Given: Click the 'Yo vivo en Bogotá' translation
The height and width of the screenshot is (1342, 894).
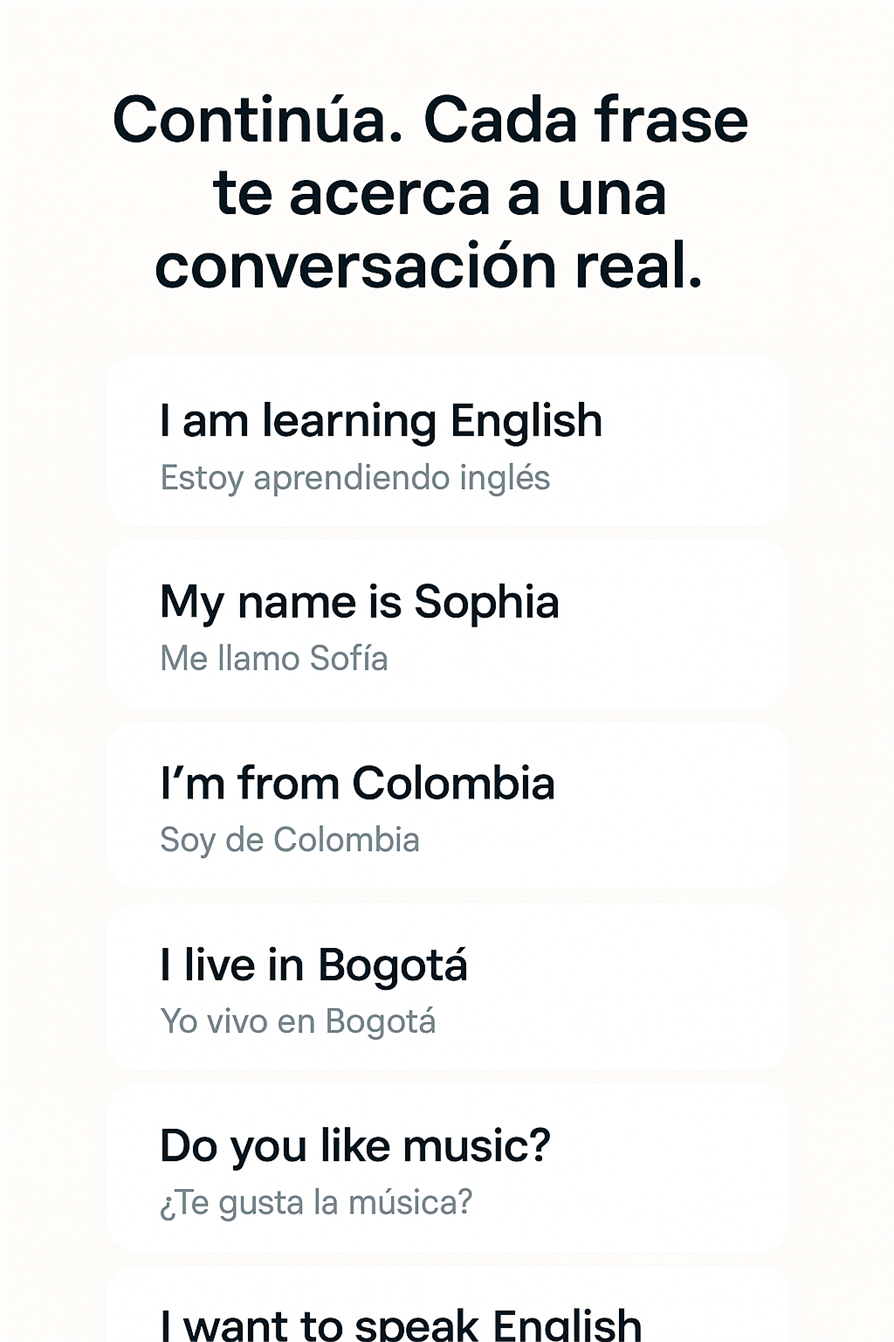Looking at the screenshot, I should [x=297, y=1021].
